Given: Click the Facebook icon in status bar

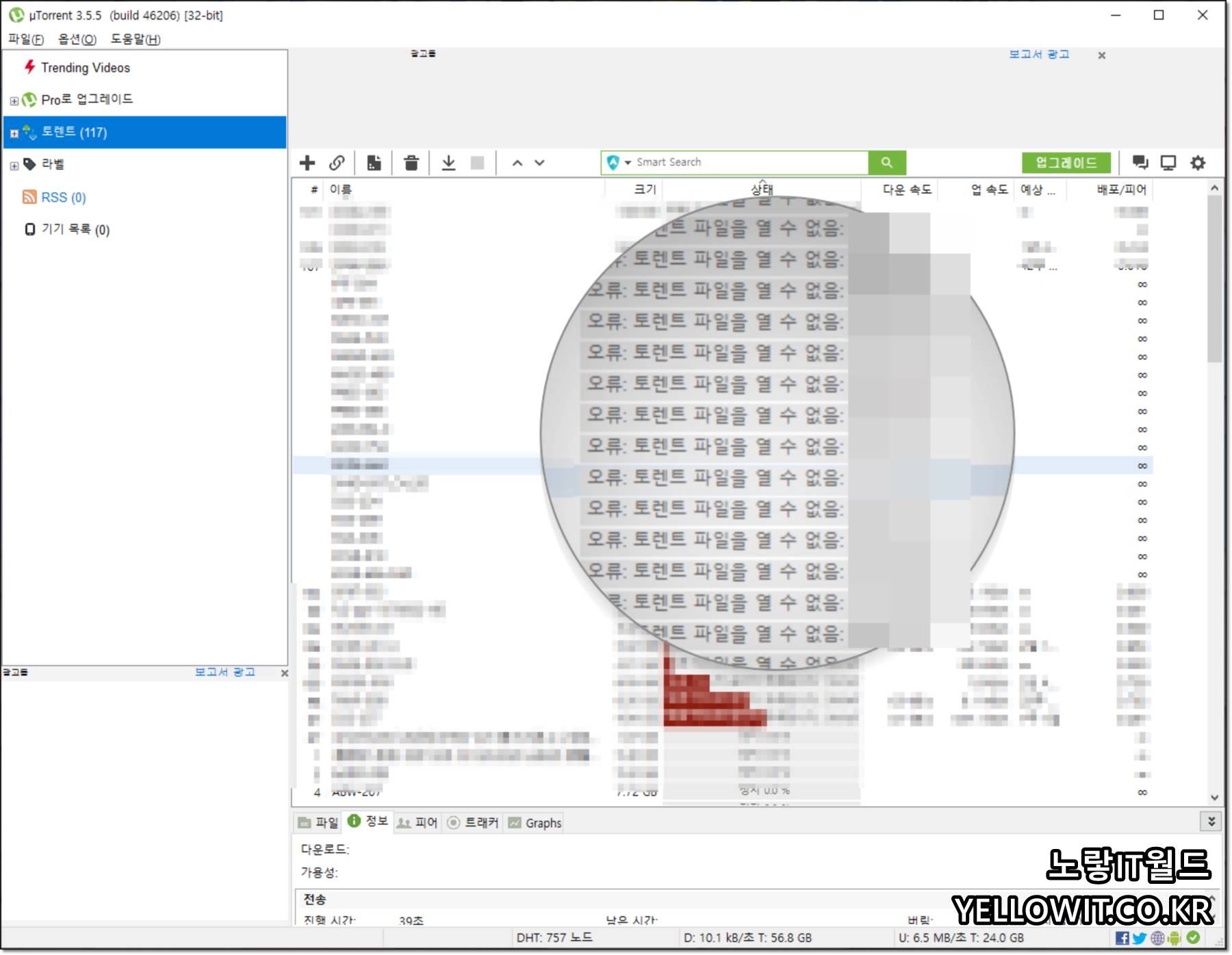Looking at the screenshot, I should [1122, 938].
